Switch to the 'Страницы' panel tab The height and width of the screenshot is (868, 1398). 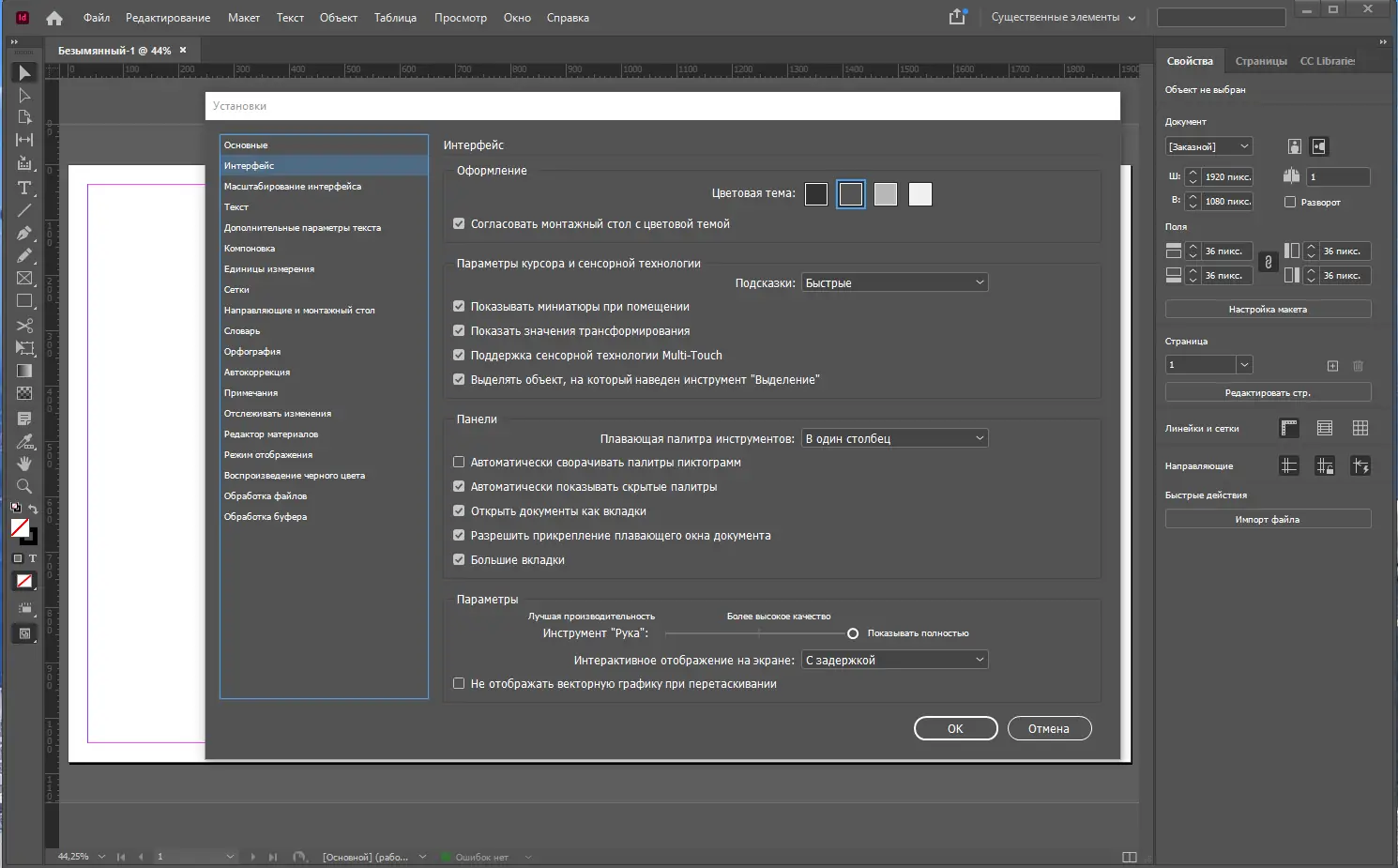coord(1260,61)
